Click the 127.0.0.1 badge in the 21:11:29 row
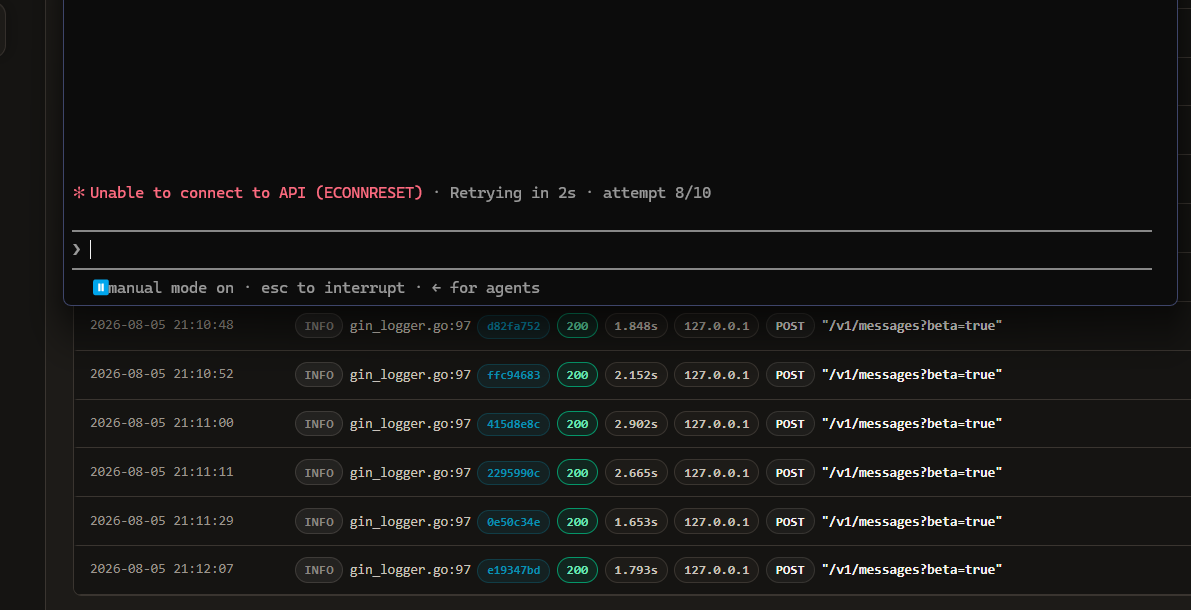1191x610 pixels. 716,522
